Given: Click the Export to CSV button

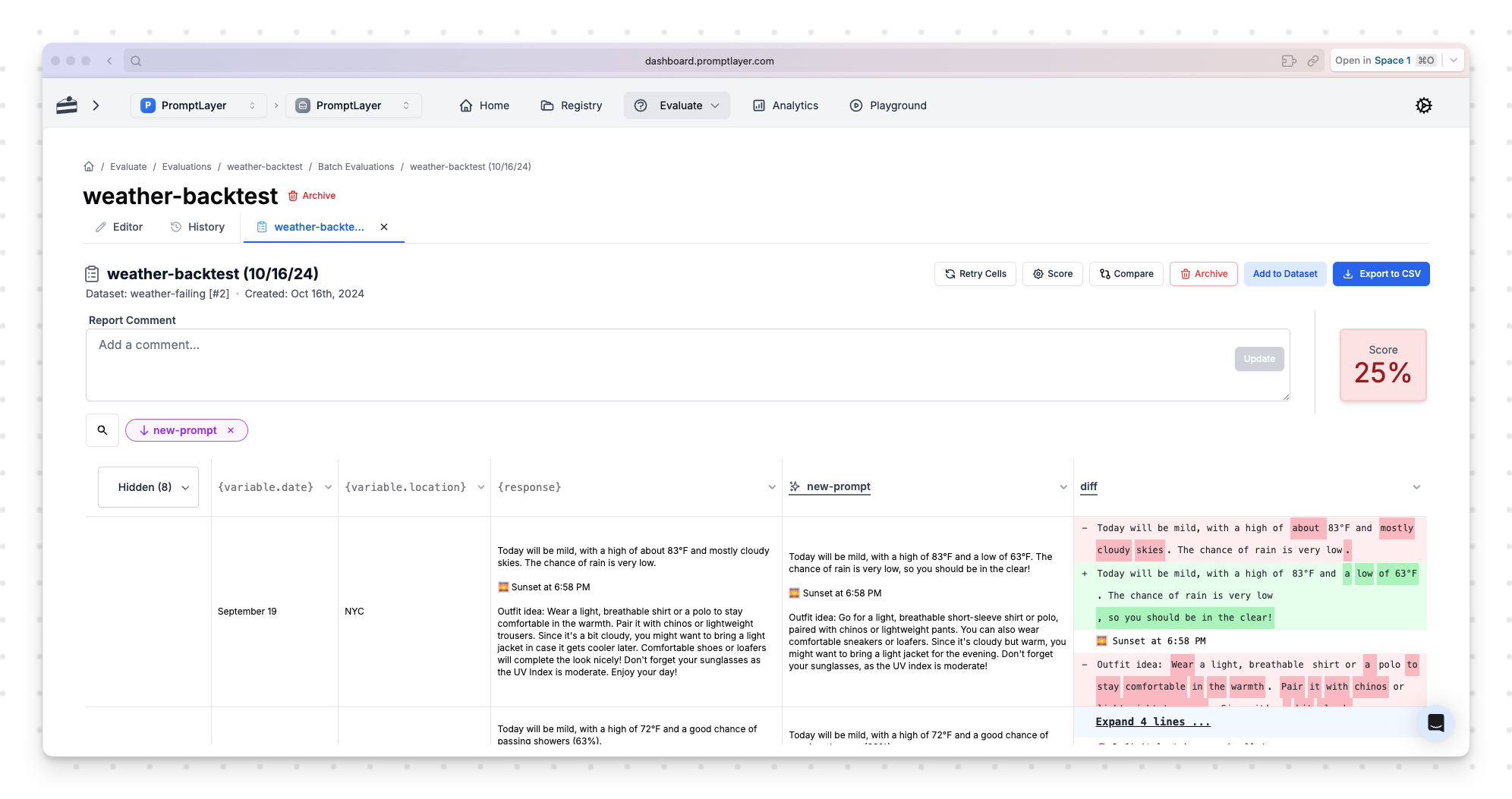Looking at the screenshot, I should (x=1381, y=274).
